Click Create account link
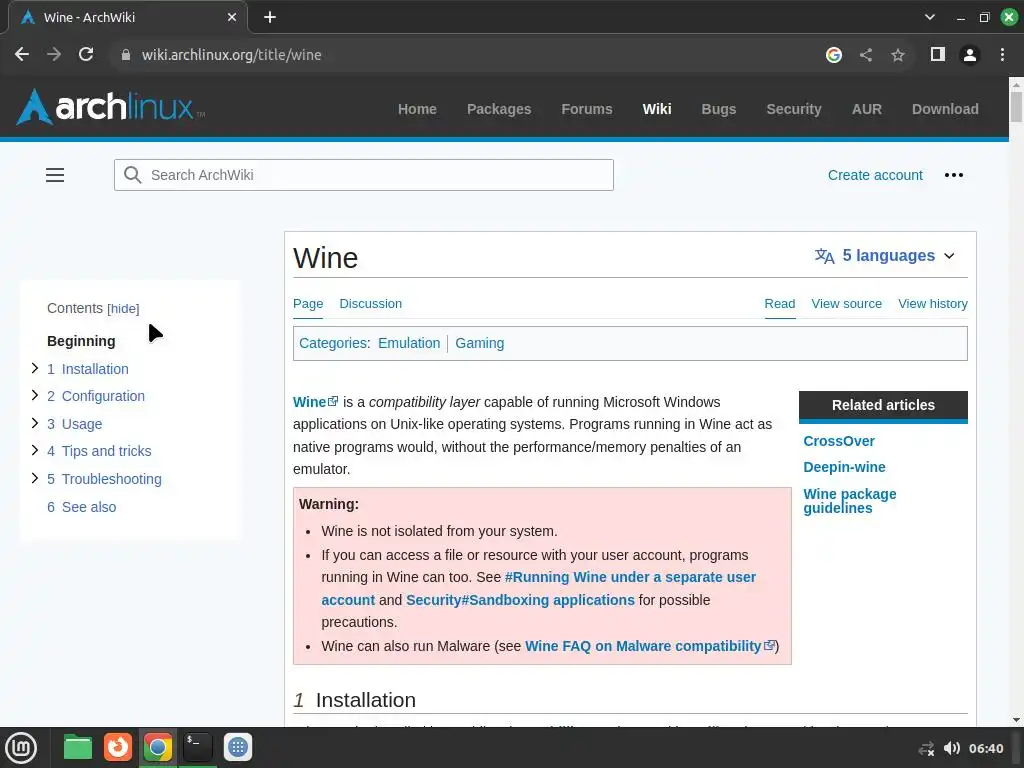Screen dimensions: 1024x768 click(875, 175)
